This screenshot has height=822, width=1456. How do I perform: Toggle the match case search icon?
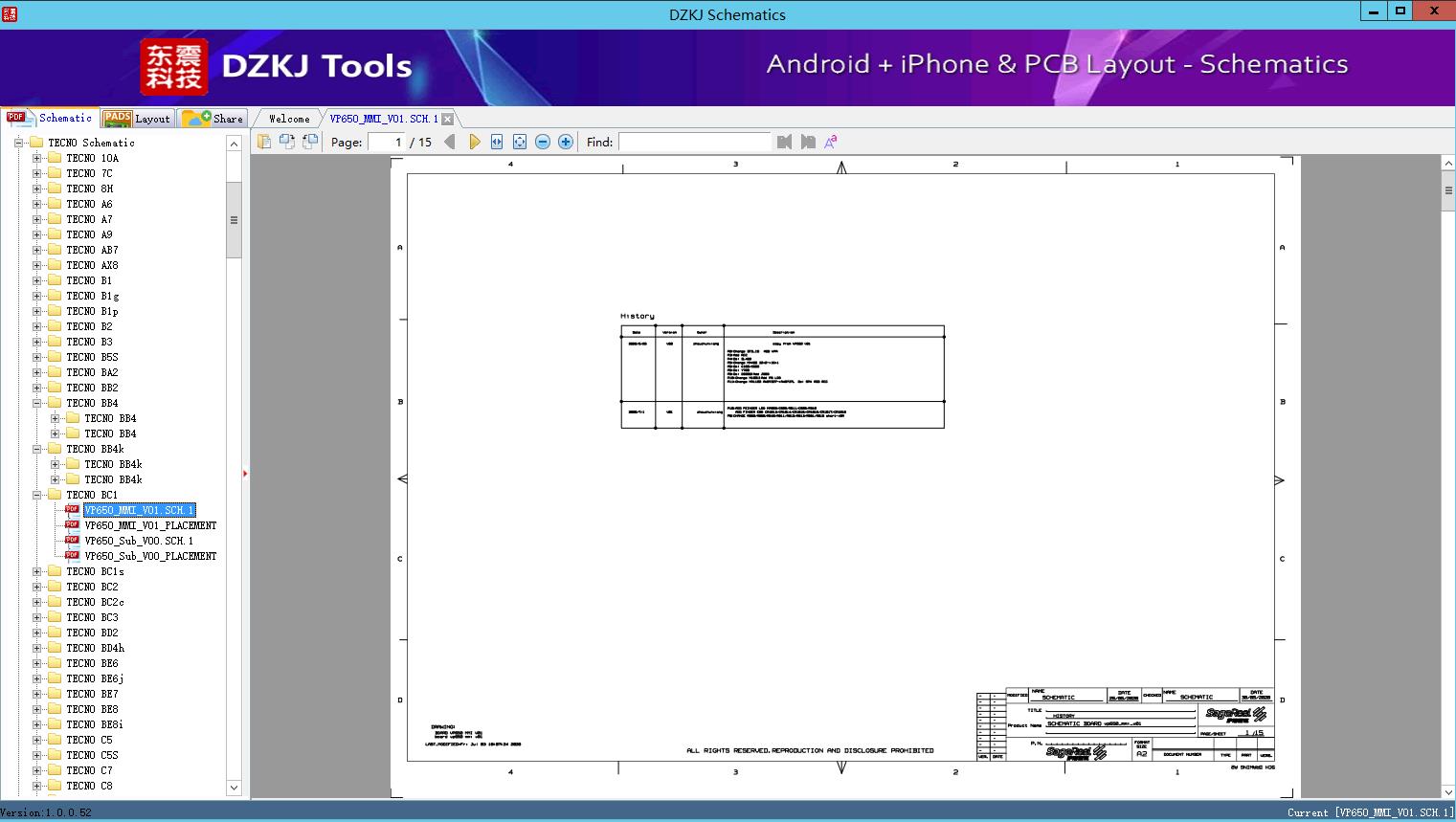coord(831,142)
